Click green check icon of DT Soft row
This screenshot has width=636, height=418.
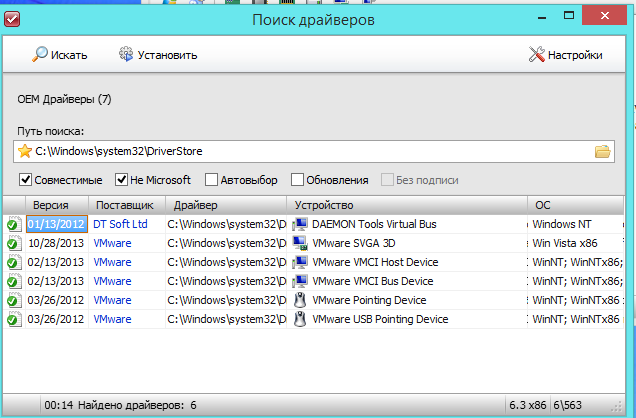(13, 224)
